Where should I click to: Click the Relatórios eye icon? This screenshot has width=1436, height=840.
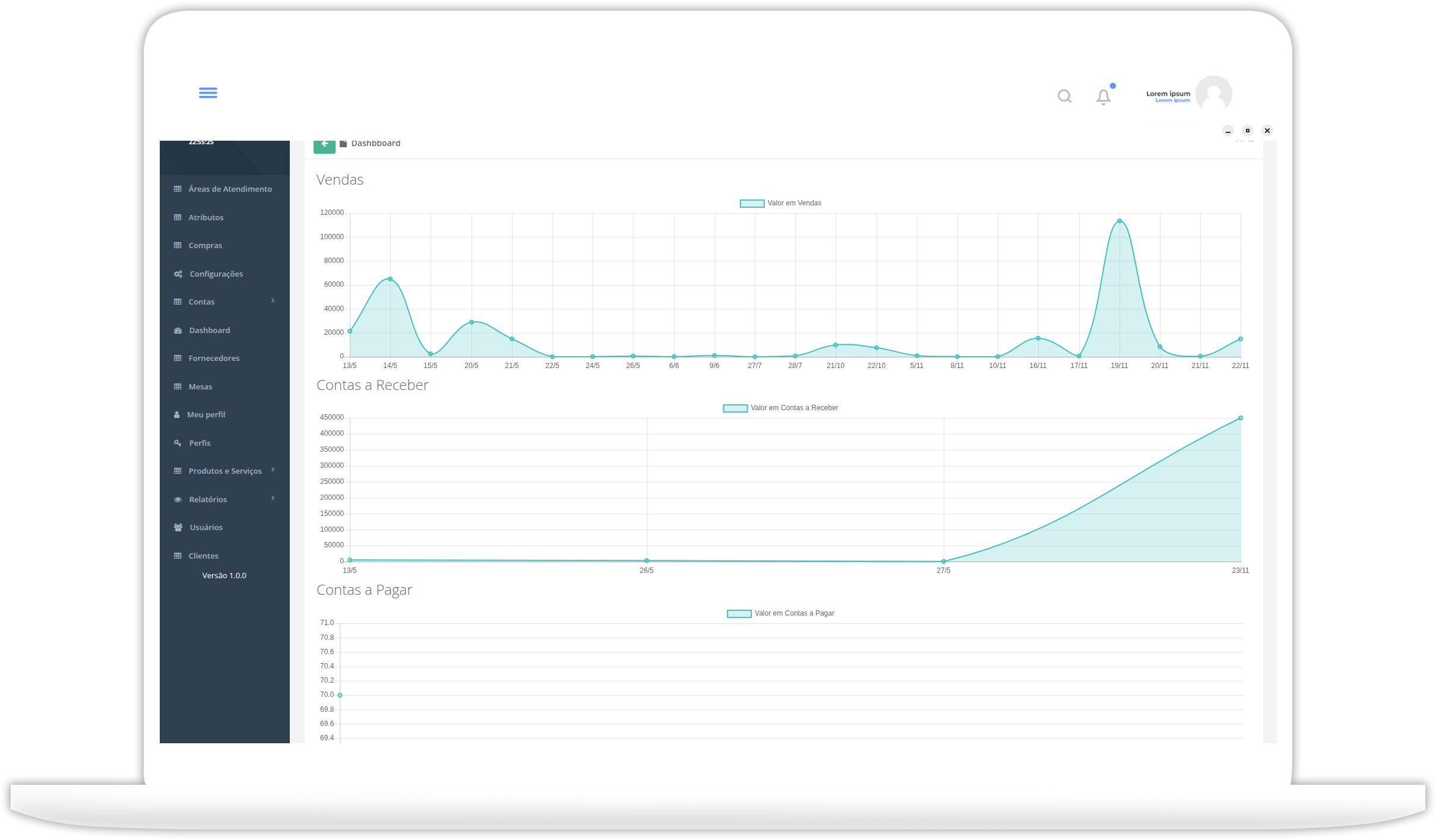click(178, 500)
